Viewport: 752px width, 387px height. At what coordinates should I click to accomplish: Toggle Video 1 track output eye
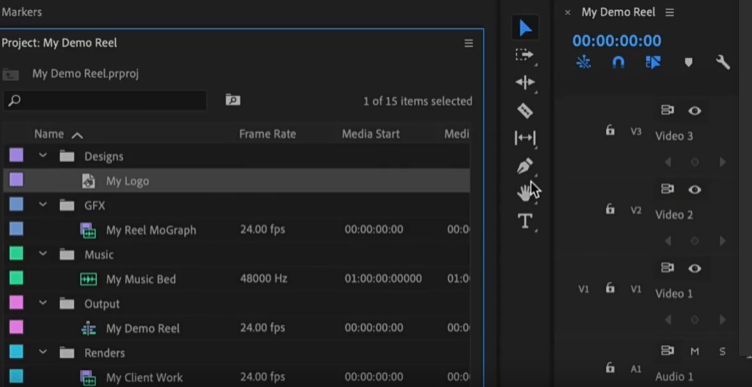tap(694, 269)
